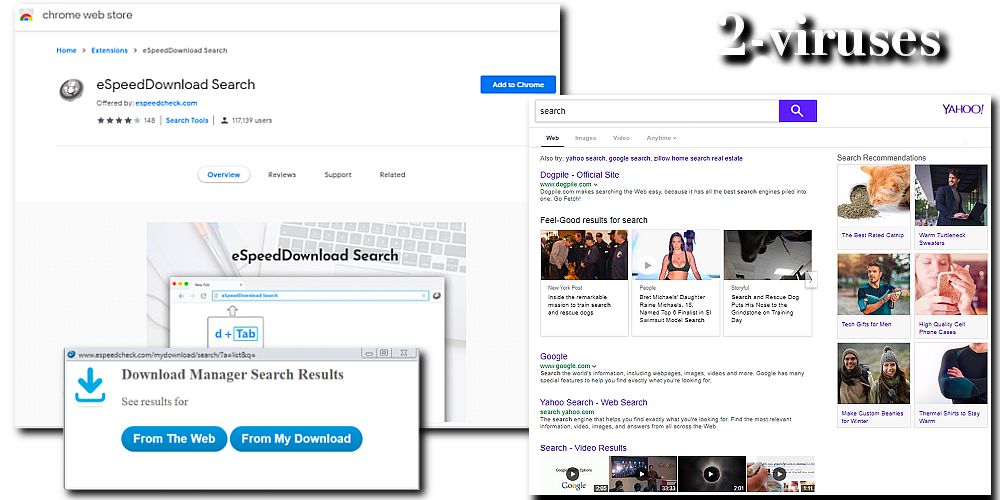Screen dimensions: 1000x500
Task: Open the Yahoo Search - Web Search result
Action: [594, 402]
